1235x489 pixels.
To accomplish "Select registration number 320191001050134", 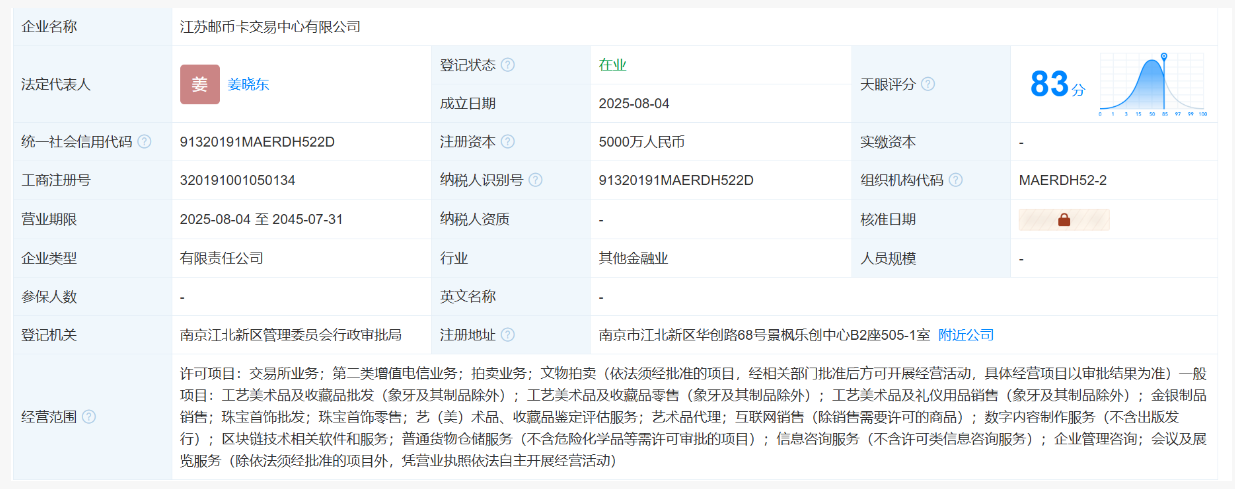I will (238, 181).
